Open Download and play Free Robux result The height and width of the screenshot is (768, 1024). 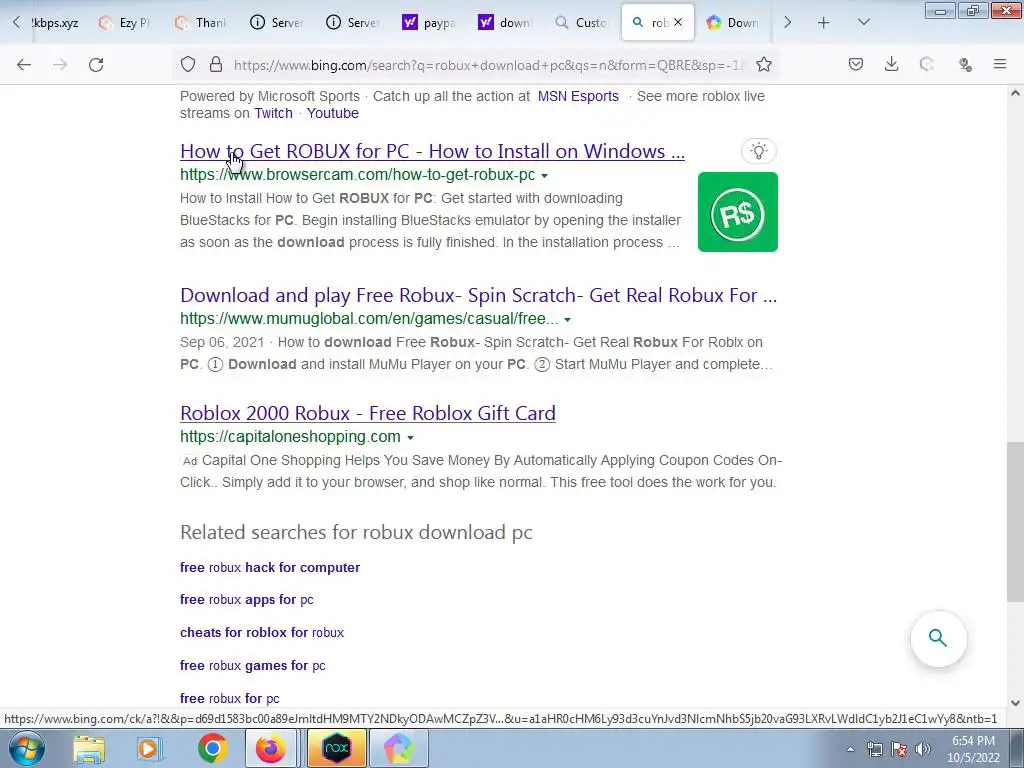coord(478,295)
